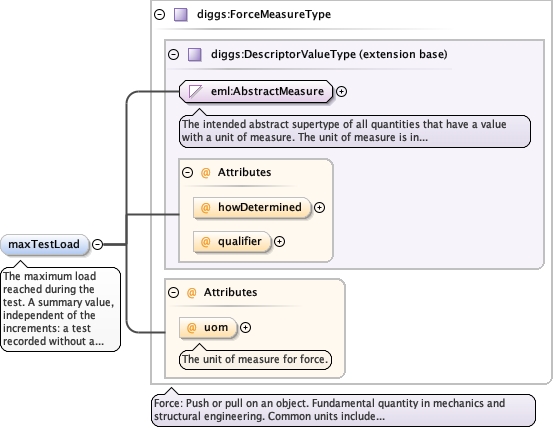Click the @ icon in howDetermined node
The width and height of the screenshot is (554, 430).
point(205,207)
